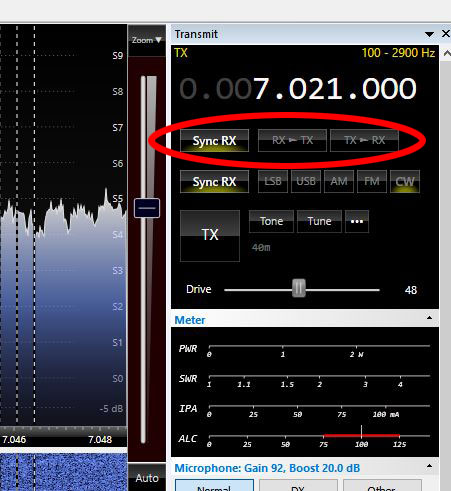The width and height of the screenshot is (451, 491).
Task: Click the scroll-up arrow of Transmit panel
Action: coord(446,53)
